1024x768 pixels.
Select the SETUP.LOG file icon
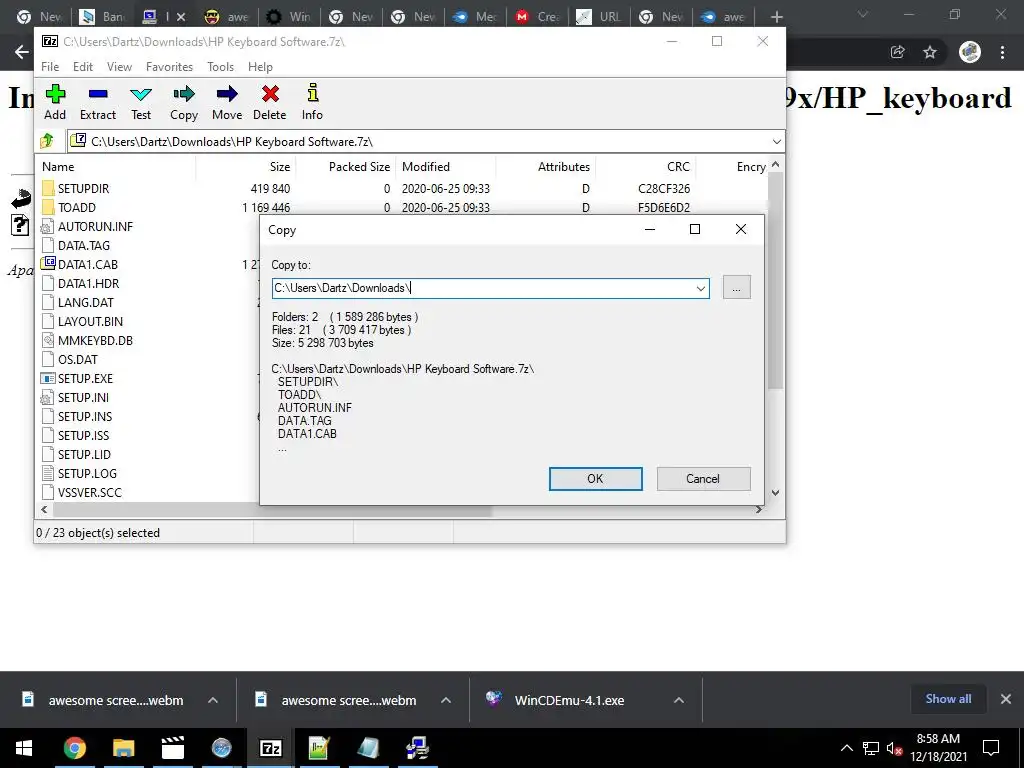pos(48,473)
